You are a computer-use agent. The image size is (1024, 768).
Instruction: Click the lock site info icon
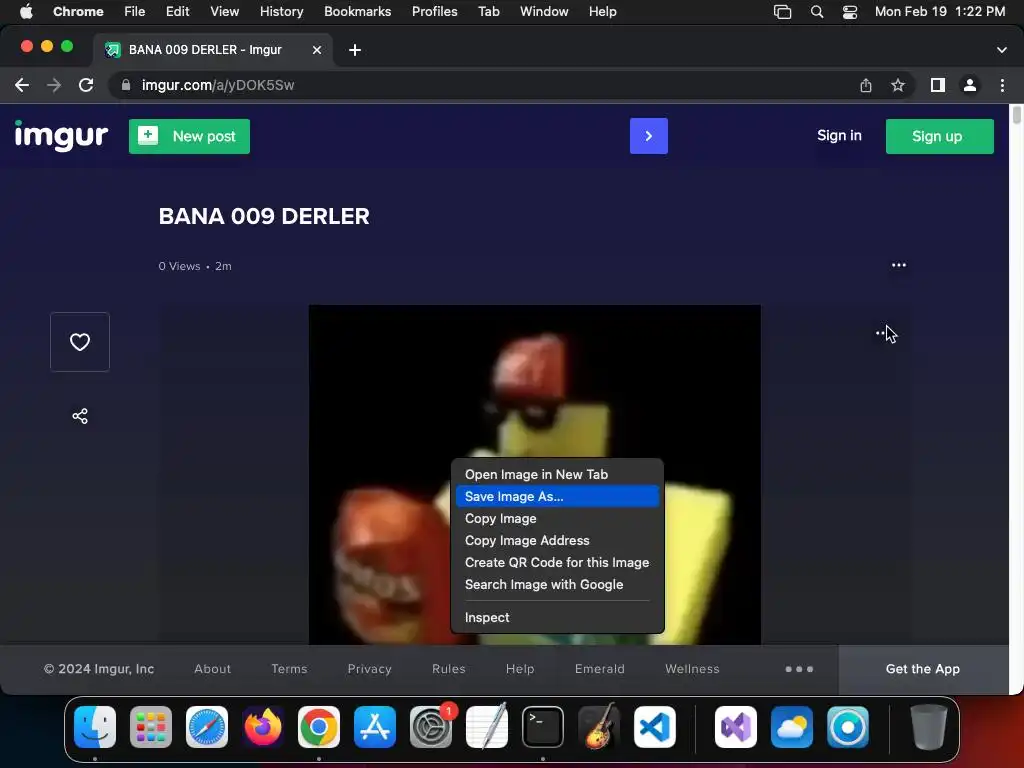125,85
